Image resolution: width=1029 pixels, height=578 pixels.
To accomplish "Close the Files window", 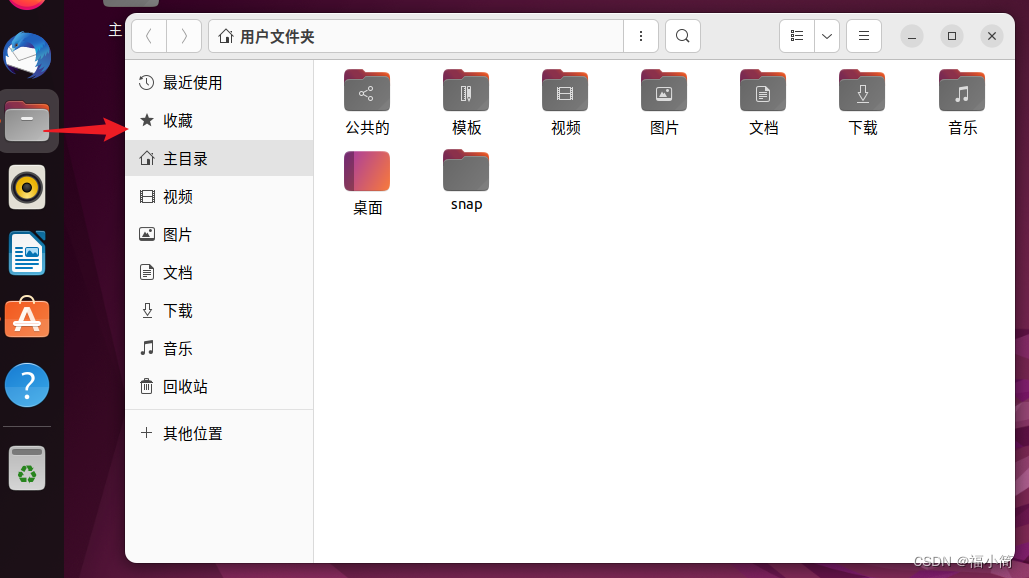I will [x=992, y=36].
